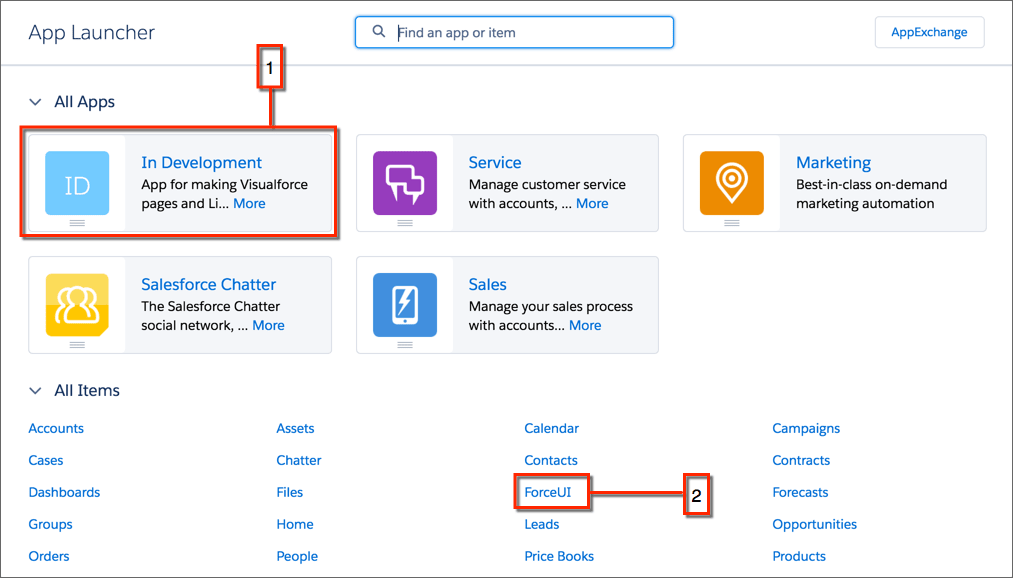1013x578 pixels.
Task: Collapse the All Apps section chevron
Action: click(x=36, y=102)
